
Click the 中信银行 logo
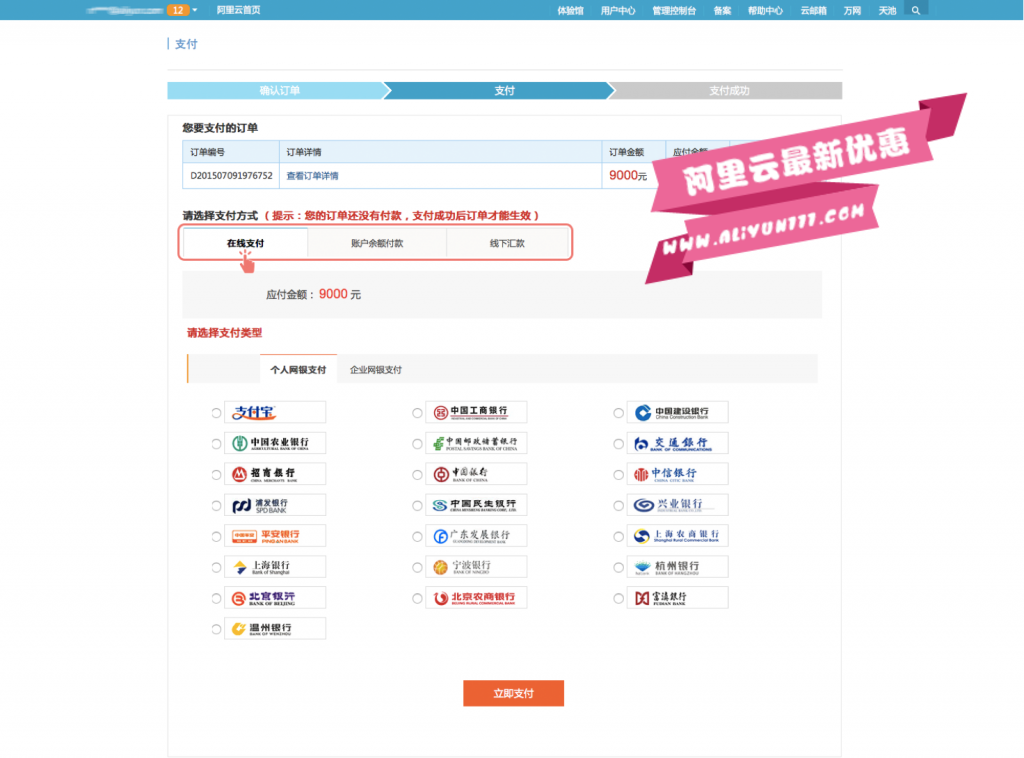pos(677,474)
